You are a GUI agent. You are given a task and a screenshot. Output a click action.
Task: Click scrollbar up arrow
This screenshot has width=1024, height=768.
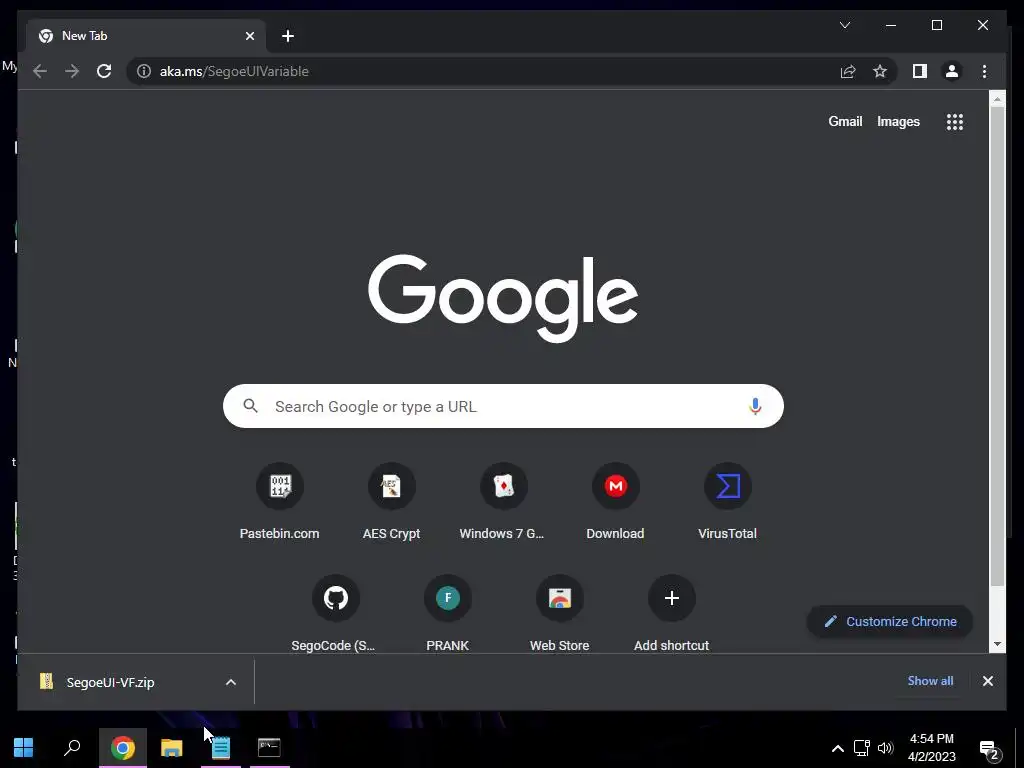point(997,99)
